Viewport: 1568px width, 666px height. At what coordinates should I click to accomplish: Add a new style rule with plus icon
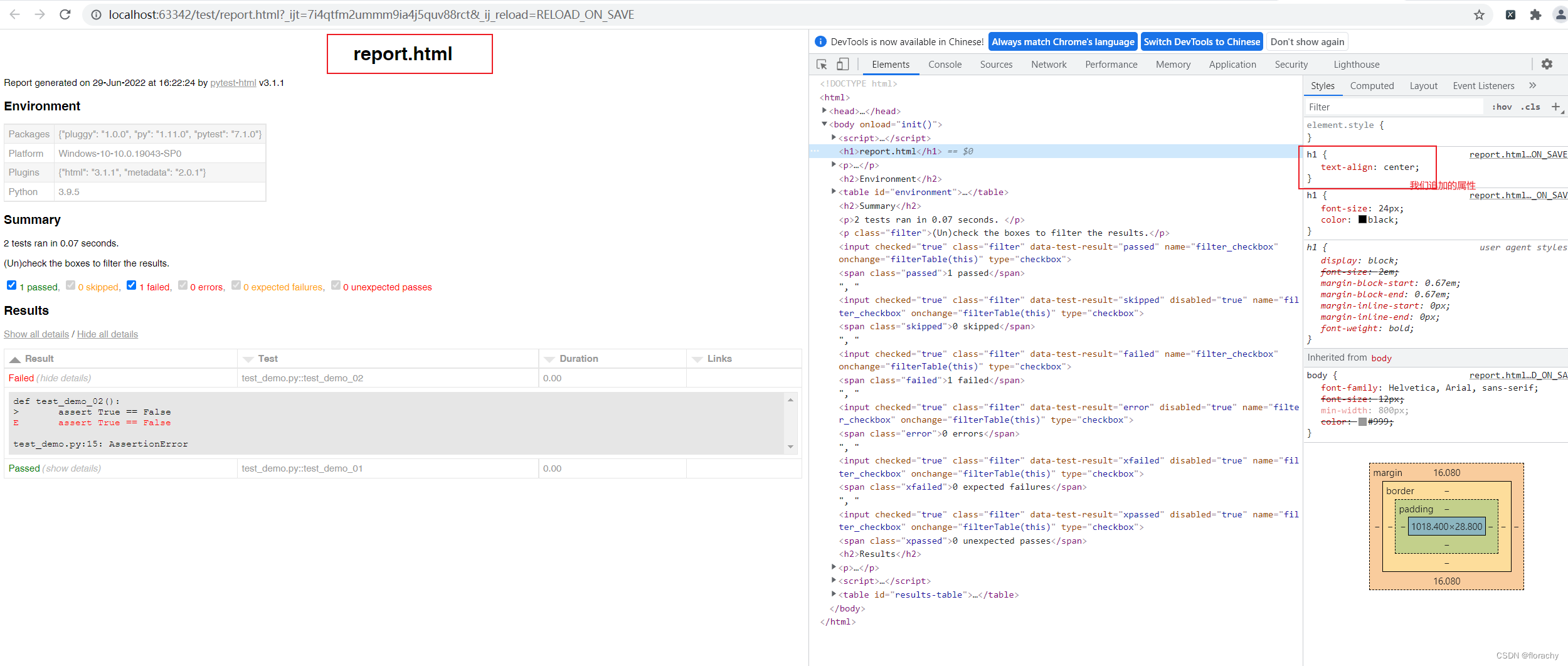tap(1555, 107)
